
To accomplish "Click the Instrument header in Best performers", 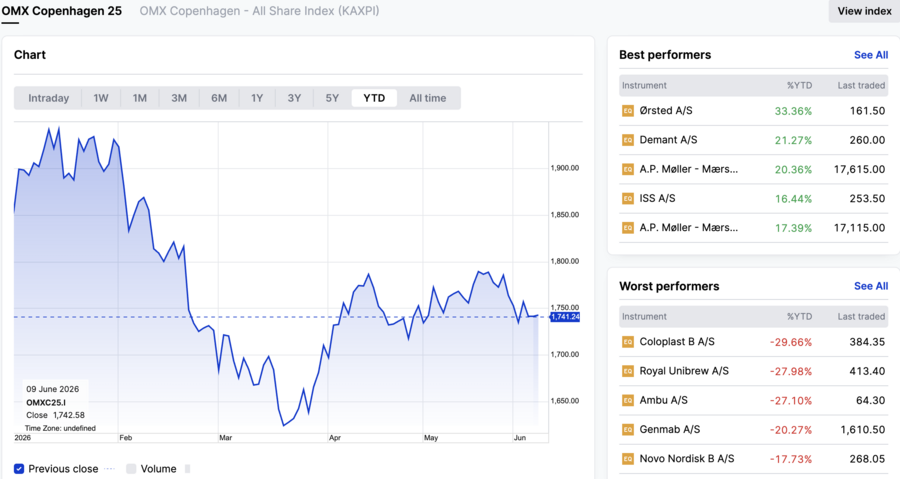I will [x=644, y=85].
